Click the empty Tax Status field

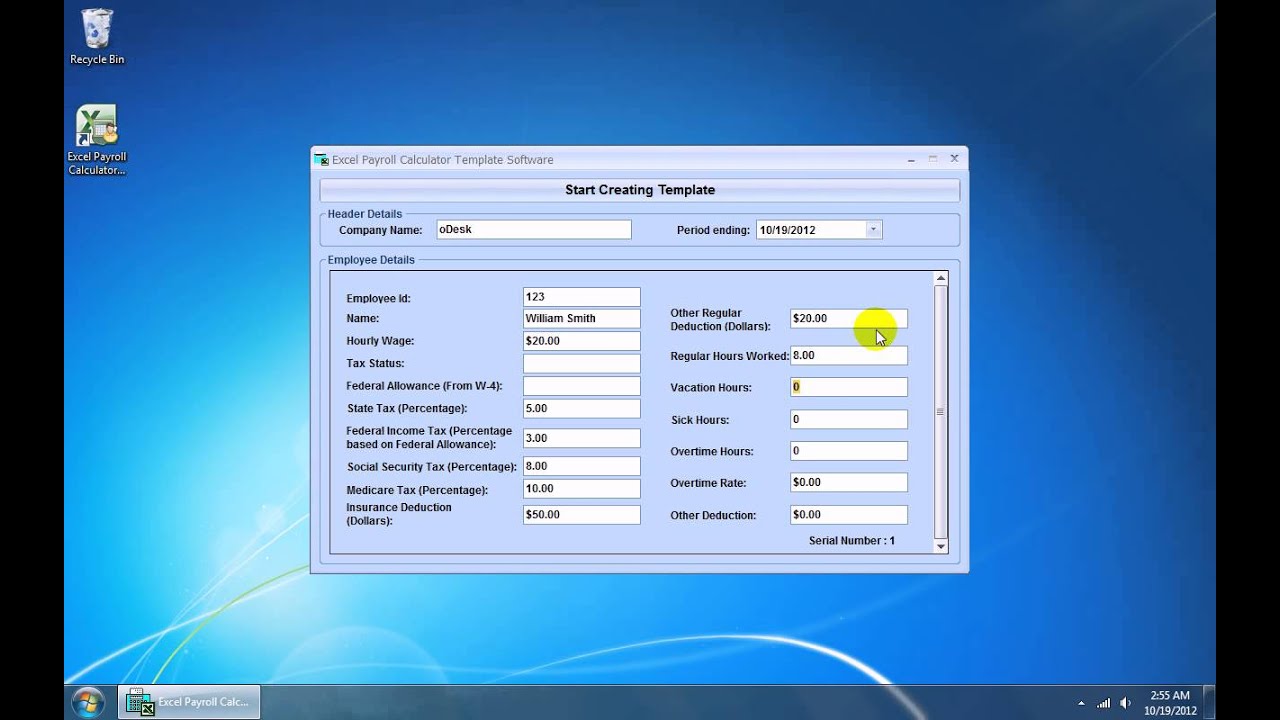(x=581, y=363)
